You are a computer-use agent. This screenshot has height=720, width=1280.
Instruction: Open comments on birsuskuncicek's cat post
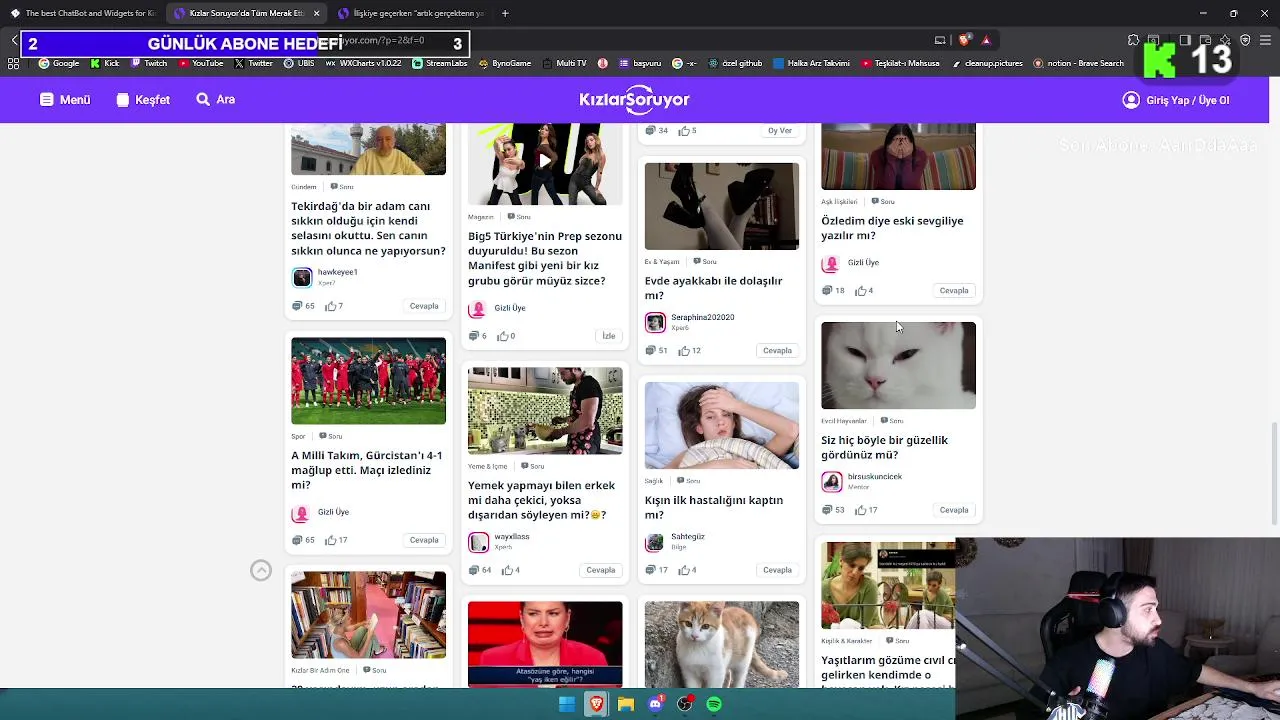[x=833, y=510]
